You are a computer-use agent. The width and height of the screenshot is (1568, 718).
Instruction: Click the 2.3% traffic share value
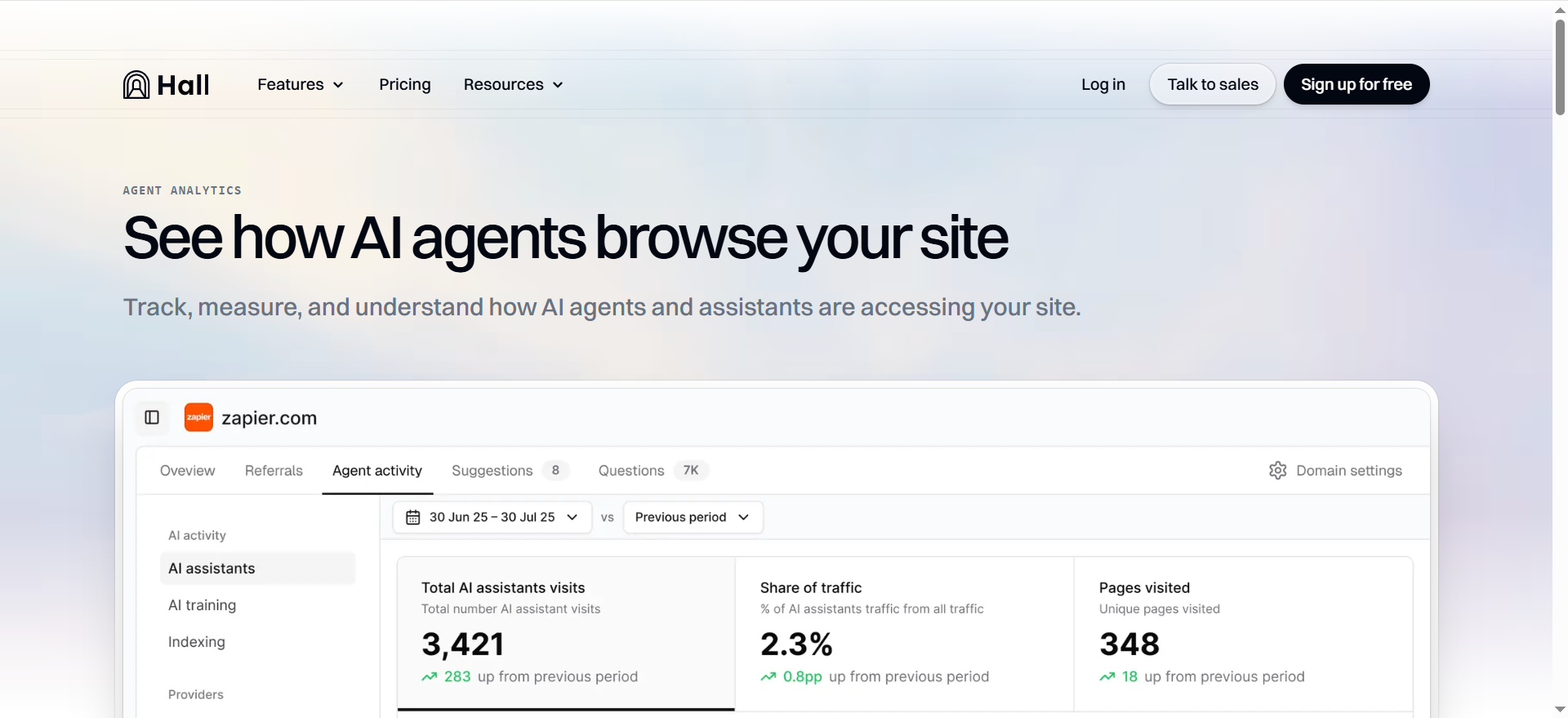(x=796, y=644)
